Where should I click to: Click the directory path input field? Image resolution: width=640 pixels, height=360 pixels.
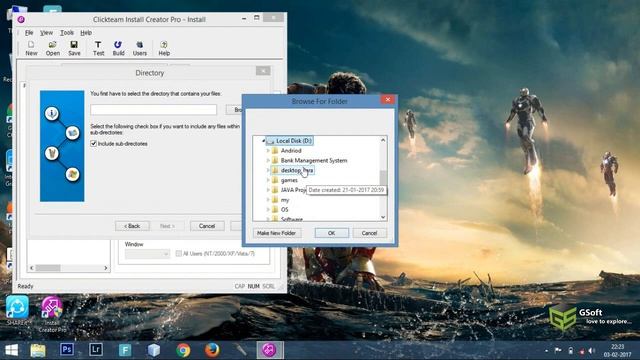point(153,109)
